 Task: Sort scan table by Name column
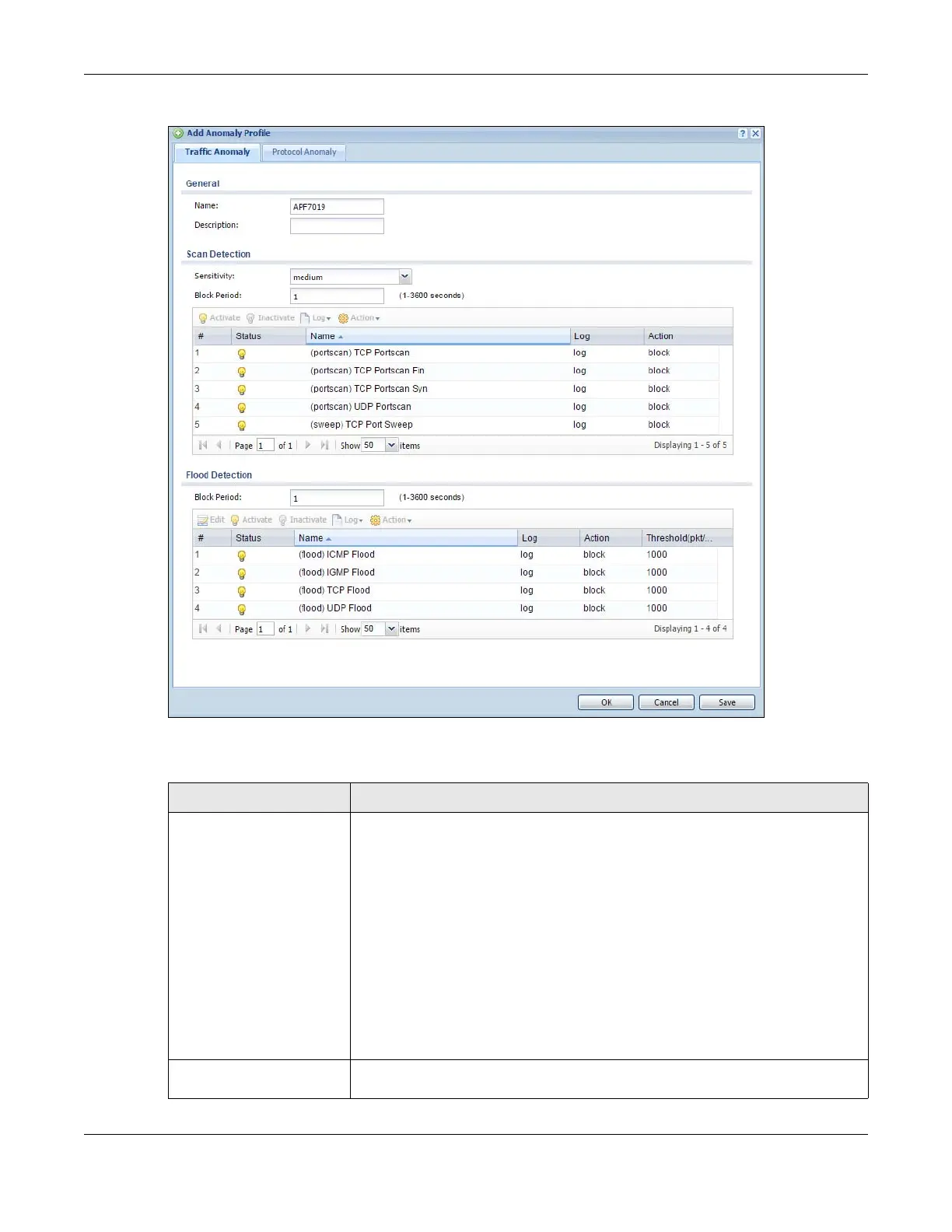click(x=438, y=337)
